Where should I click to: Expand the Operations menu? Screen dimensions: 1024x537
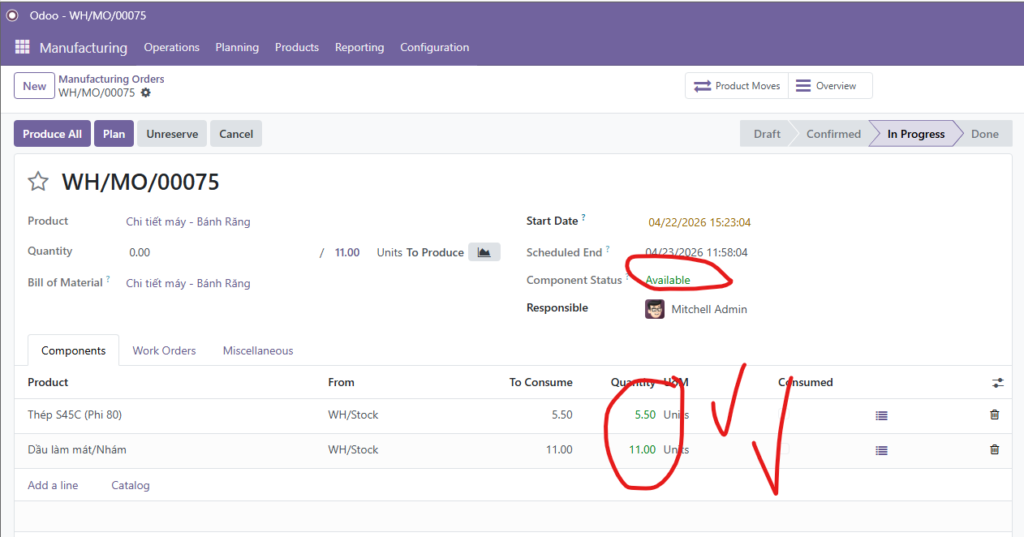point(171,47)
